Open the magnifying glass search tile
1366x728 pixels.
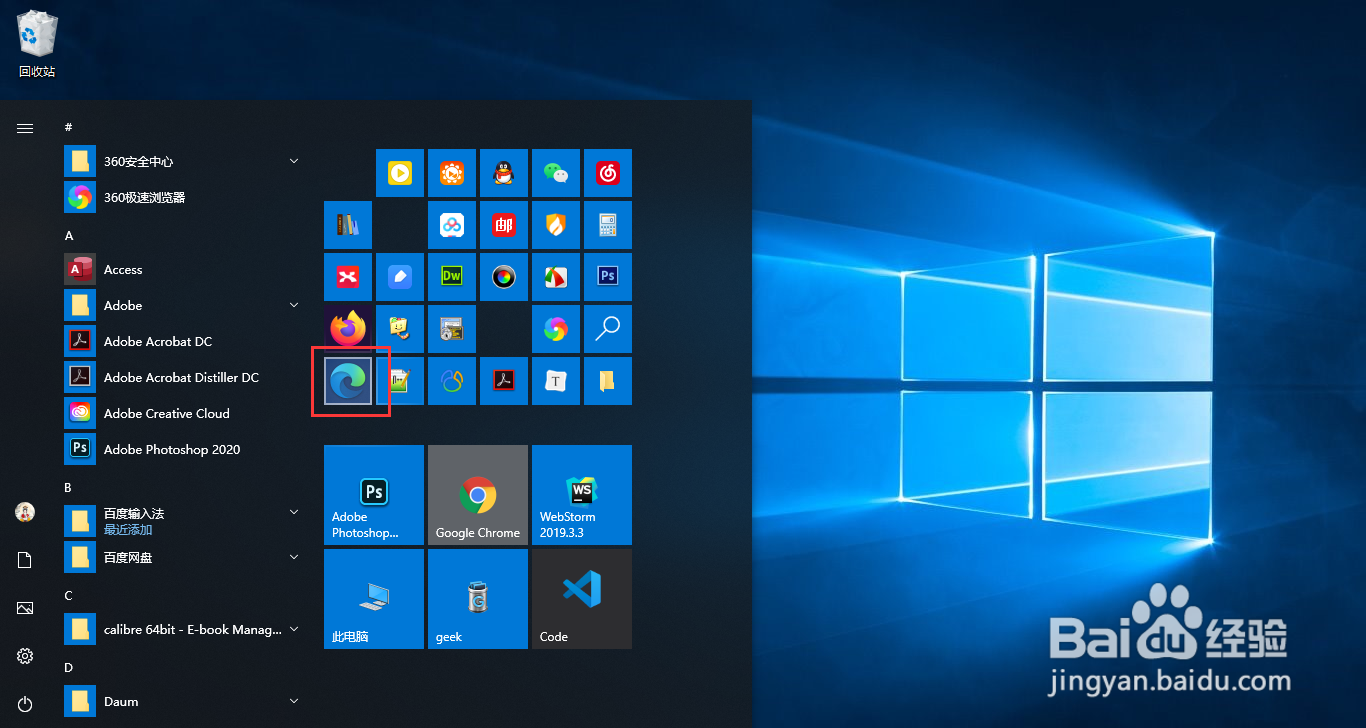pyautogui.click(x=608, y=329)
